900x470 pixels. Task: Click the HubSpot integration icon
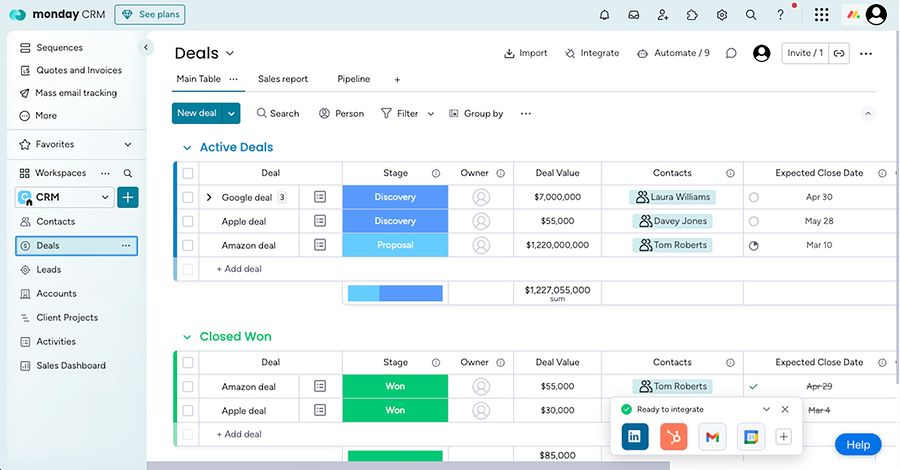pos(673,437)
